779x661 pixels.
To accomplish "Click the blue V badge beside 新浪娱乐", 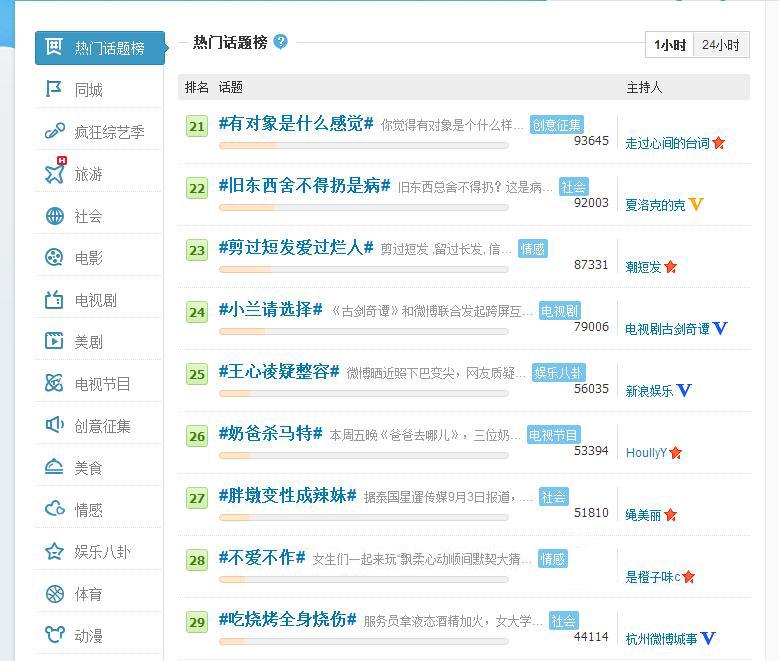I will (x=684, y=390).
